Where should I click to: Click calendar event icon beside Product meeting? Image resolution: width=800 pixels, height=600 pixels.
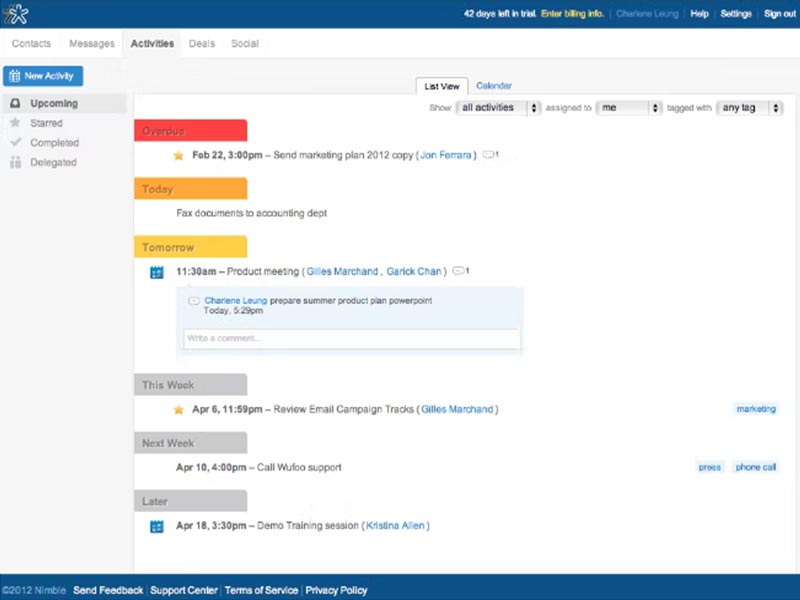pyautogui.click(x=157, y=272)
